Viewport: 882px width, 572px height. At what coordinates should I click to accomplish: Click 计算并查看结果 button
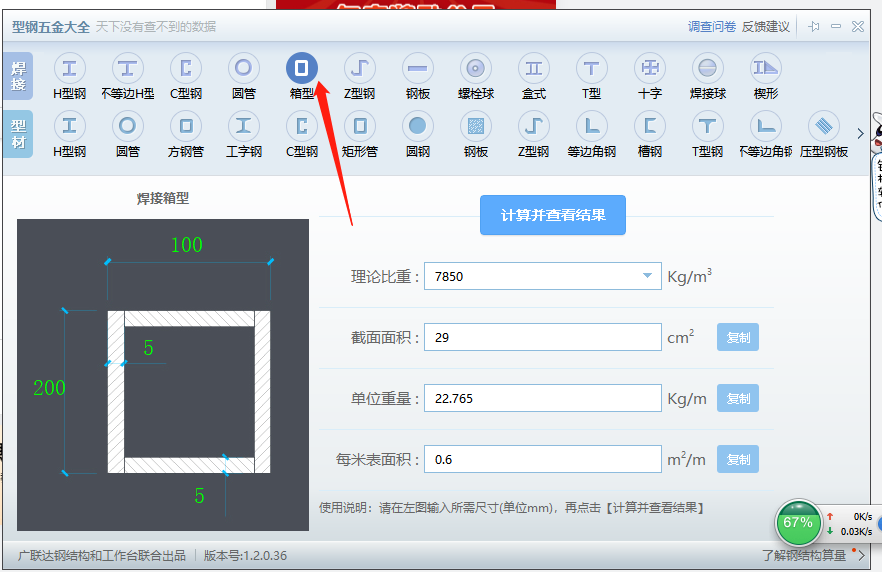[552, 215]
